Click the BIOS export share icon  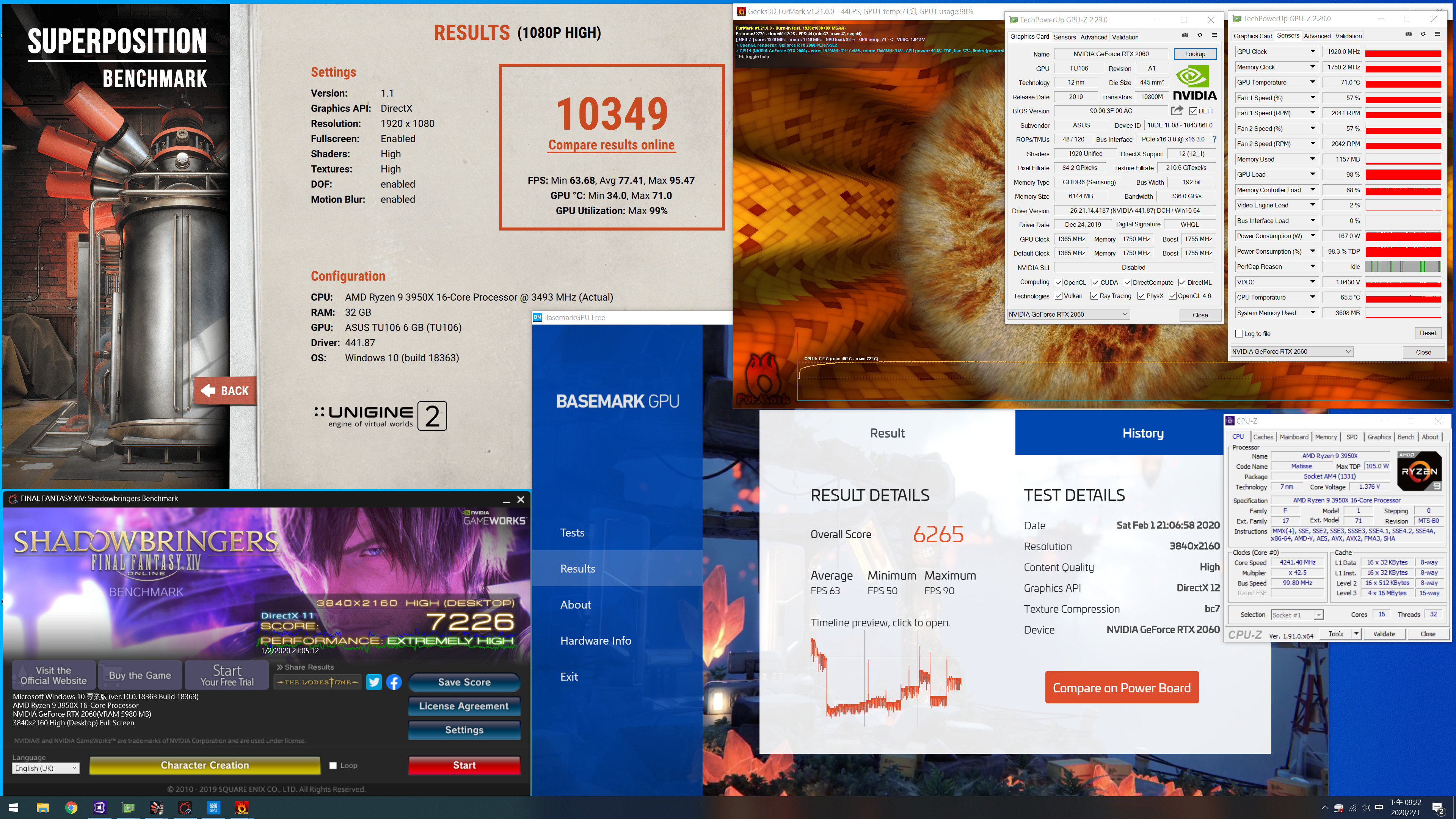[1177, 111]
